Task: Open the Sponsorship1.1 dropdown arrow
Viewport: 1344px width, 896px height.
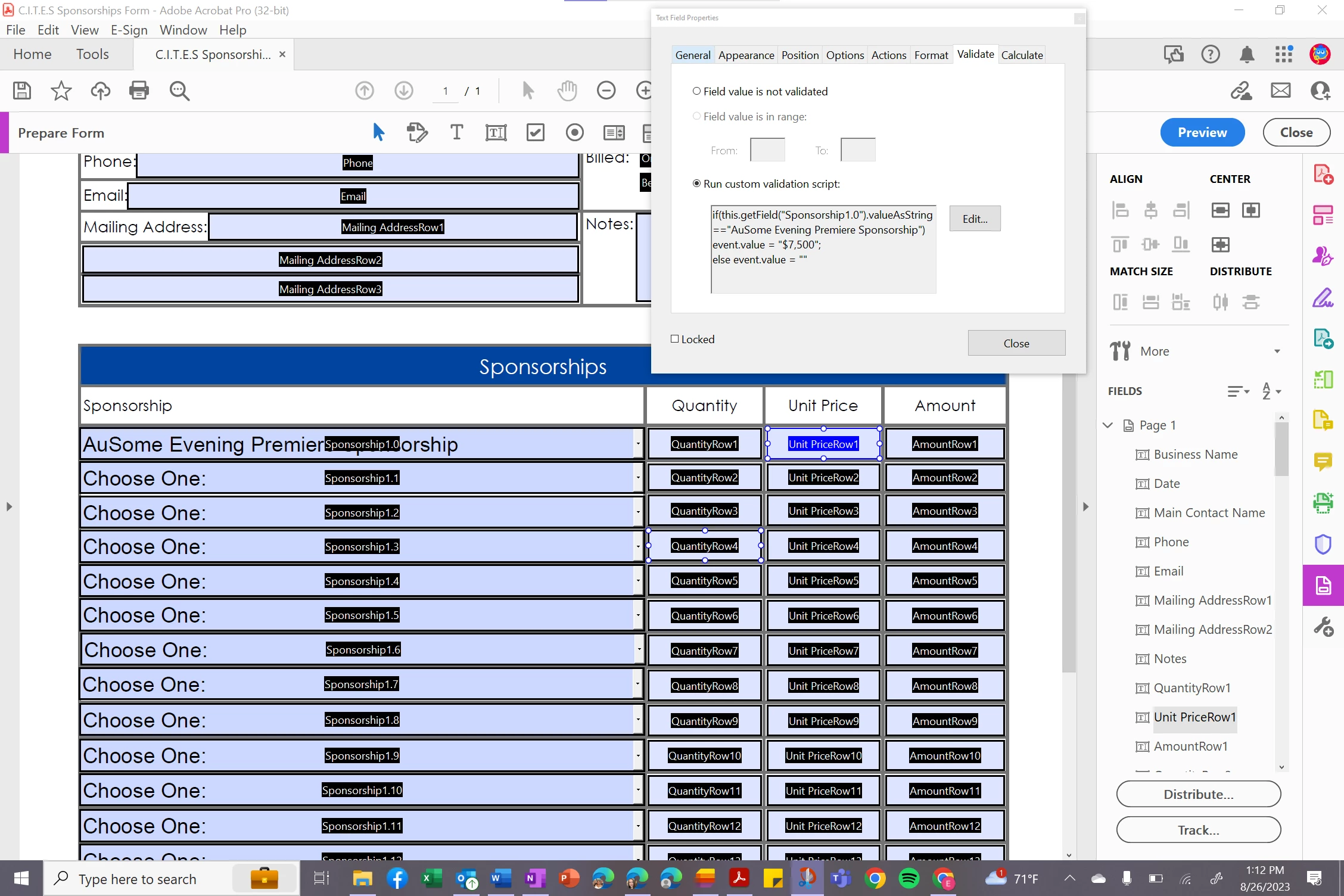Action: (638, 478)
